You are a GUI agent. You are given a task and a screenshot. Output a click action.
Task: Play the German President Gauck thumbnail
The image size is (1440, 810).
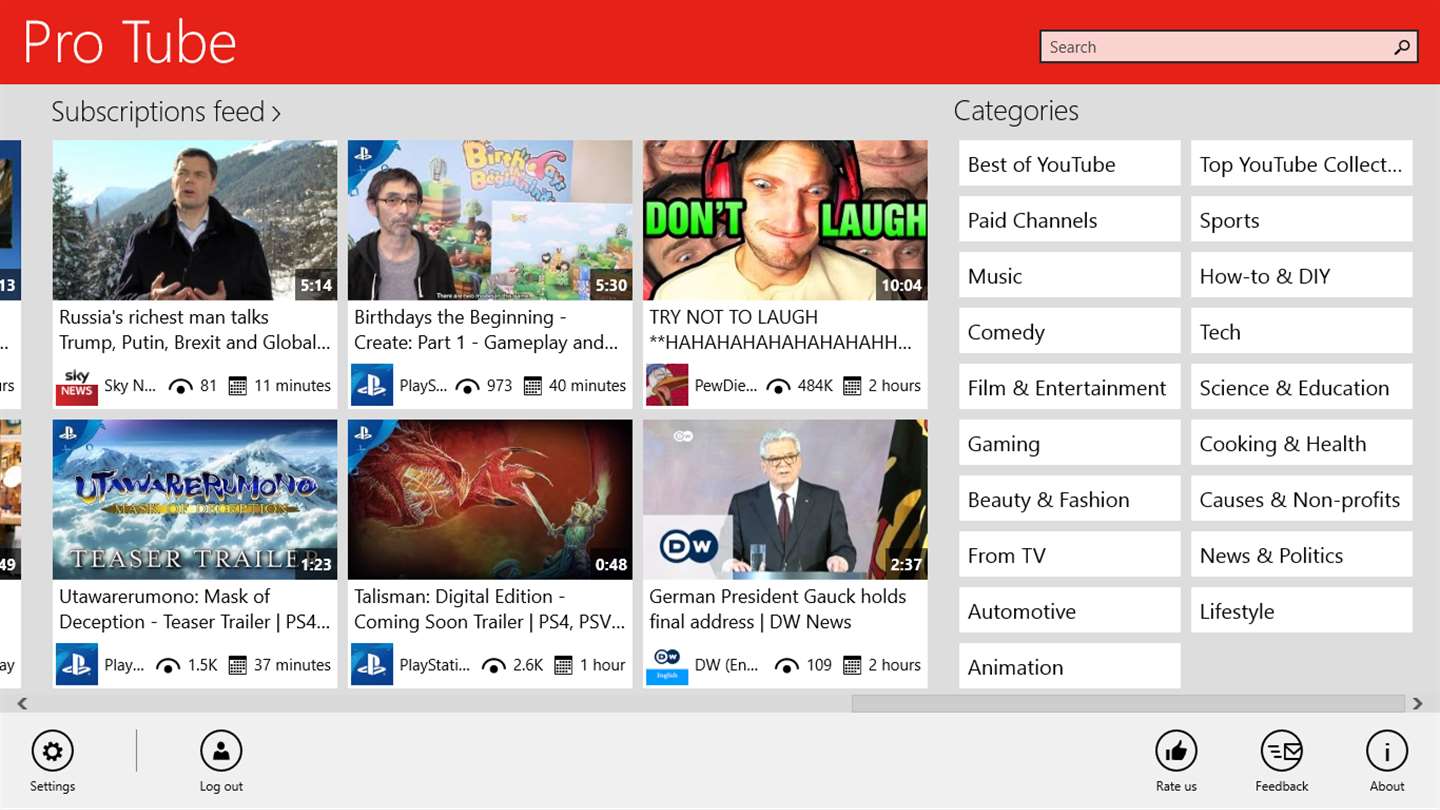pyautogui.click(x=785, y=499)
